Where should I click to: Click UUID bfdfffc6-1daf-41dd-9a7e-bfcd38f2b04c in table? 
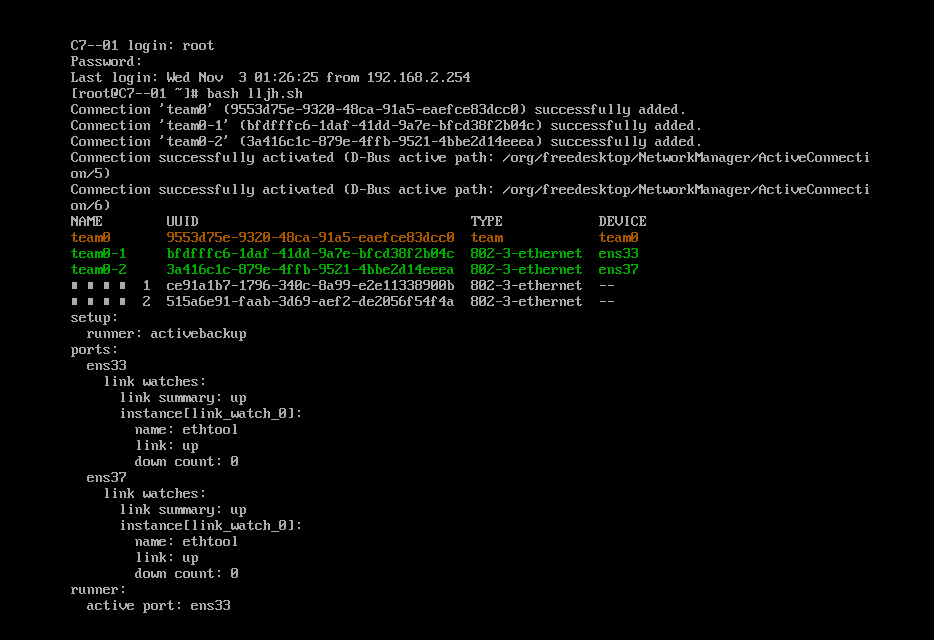[x=310, y=254]
